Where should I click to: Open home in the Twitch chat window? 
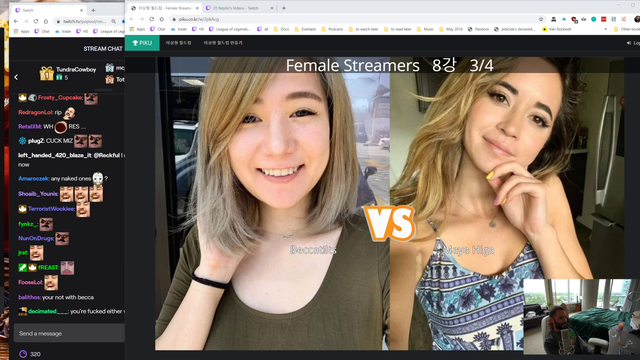tap(46, 21)
